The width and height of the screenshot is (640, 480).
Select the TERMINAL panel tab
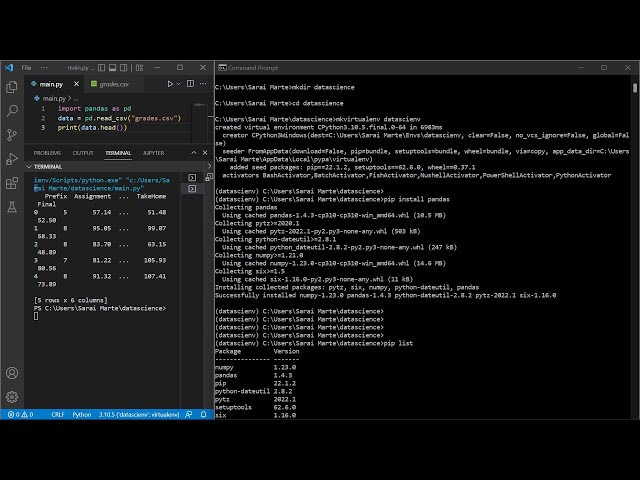tap(118, 153)
